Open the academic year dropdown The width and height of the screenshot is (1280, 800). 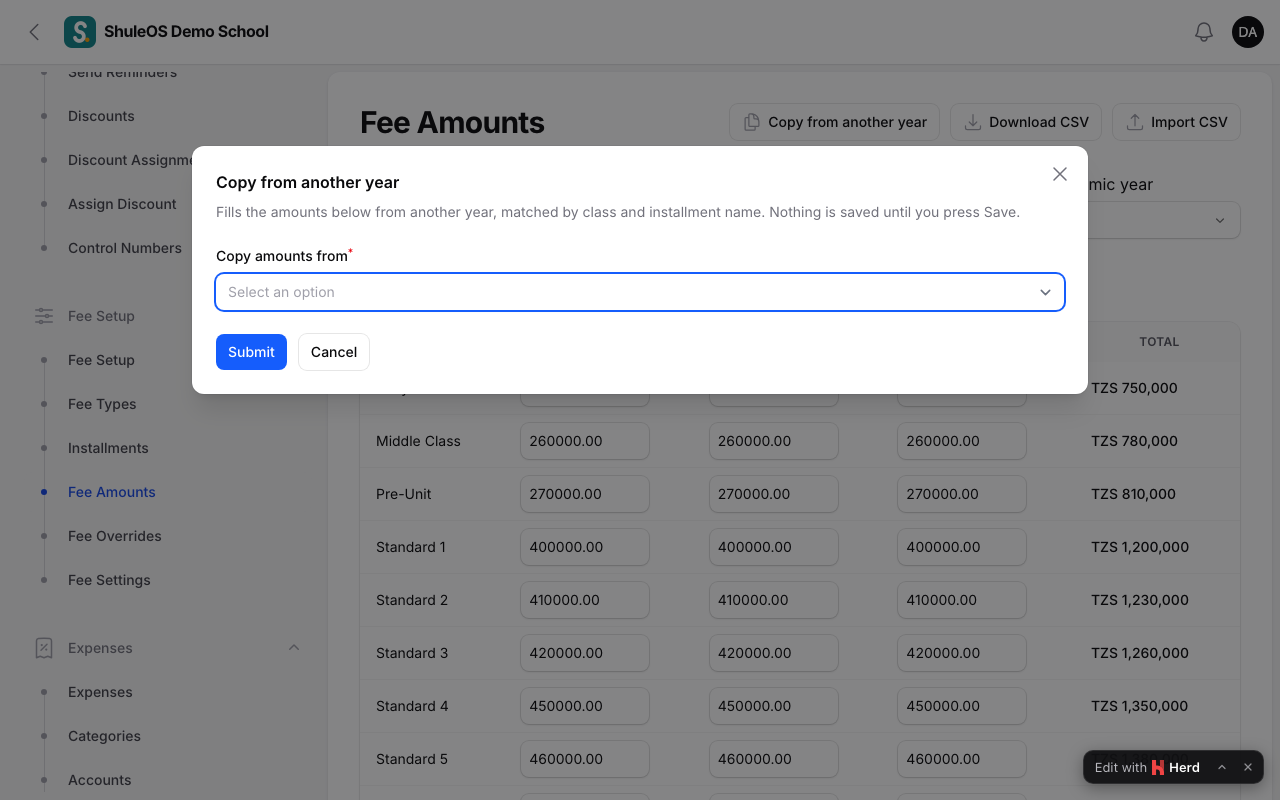pos(1164,220)
